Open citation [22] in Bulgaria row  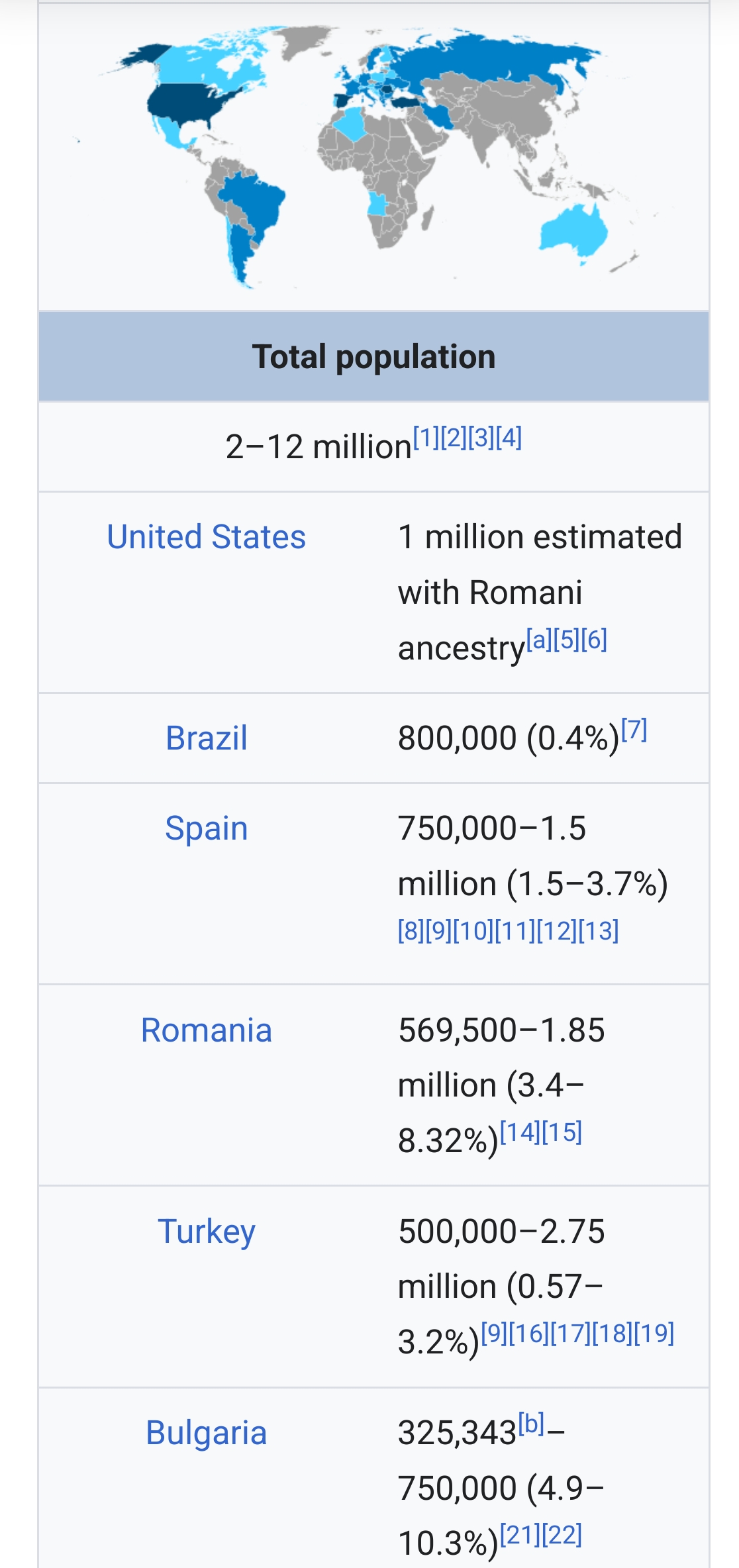point(562,1534)
